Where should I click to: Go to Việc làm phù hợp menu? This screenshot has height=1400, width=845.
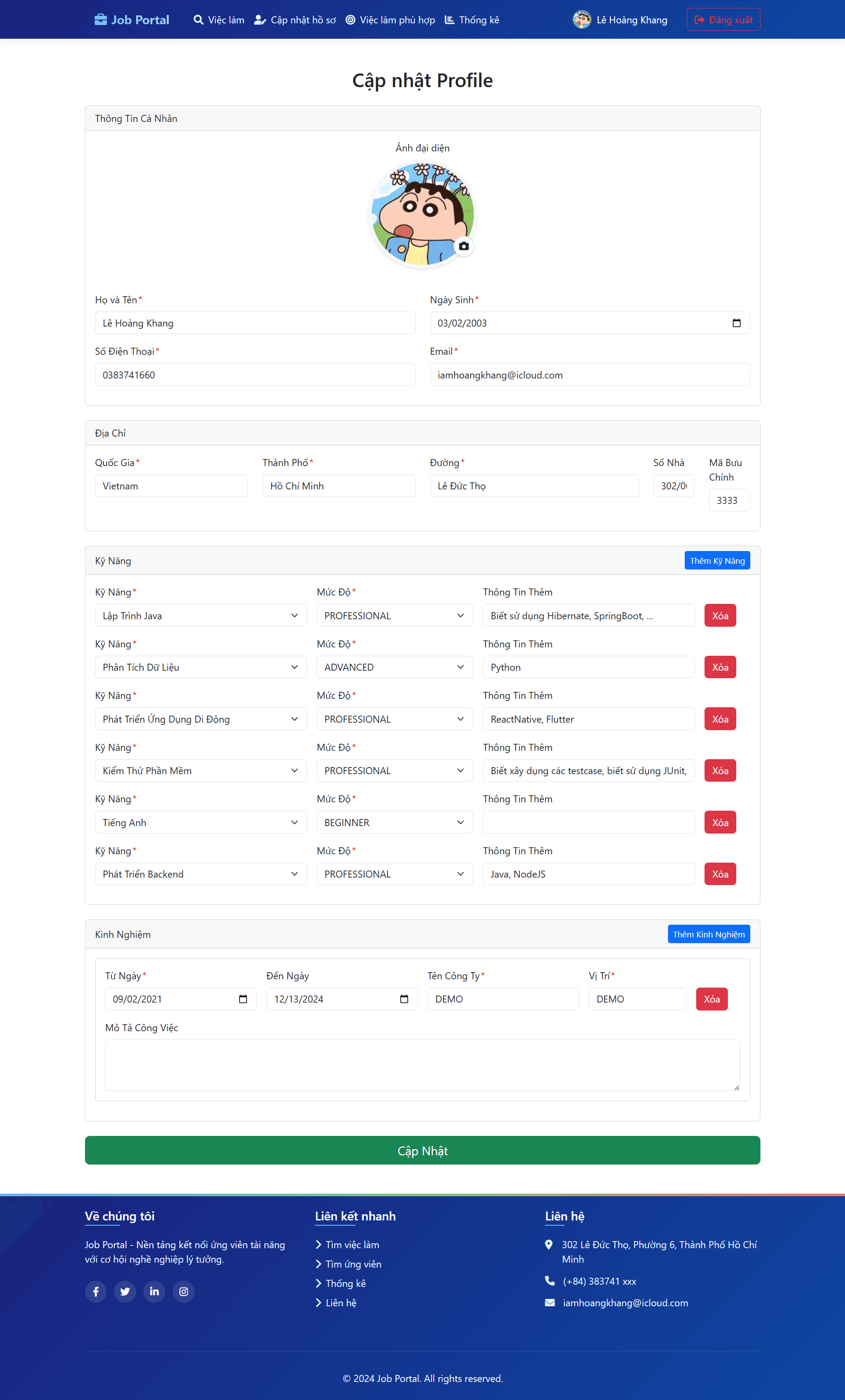click(391, 20)
